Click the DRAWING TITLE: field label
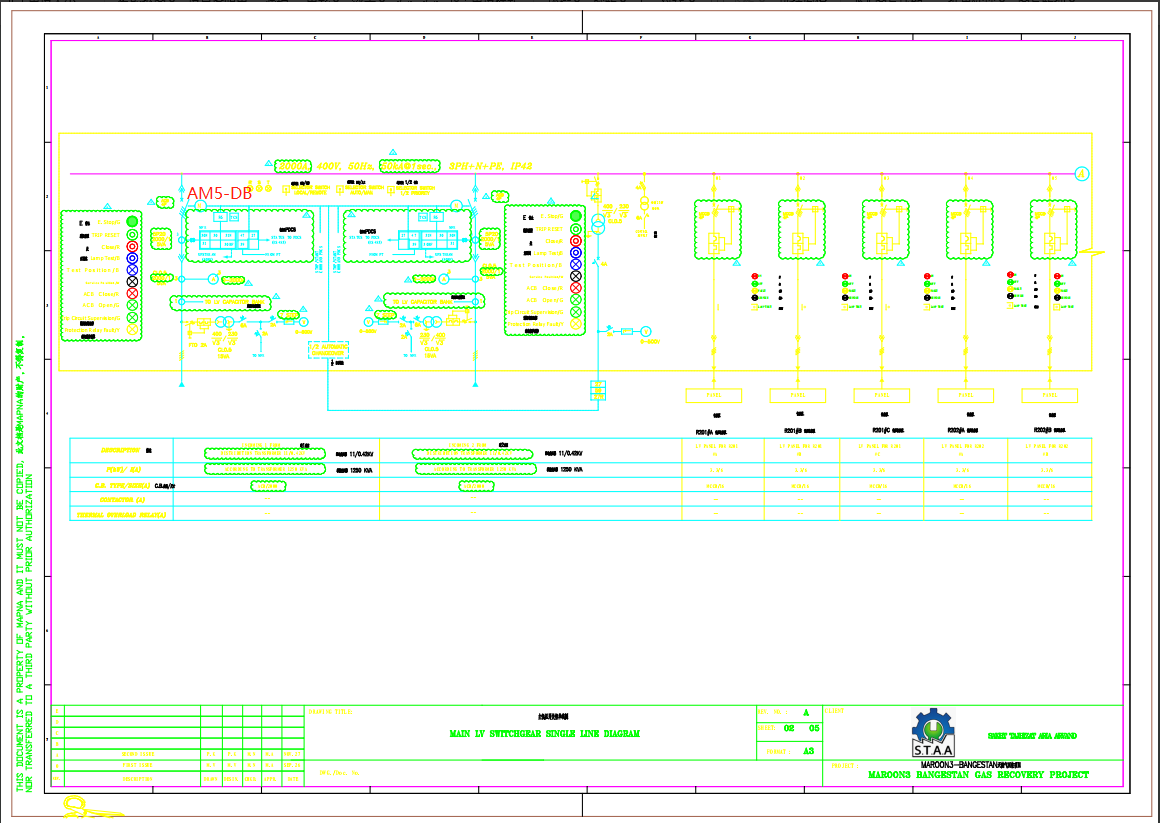This screenshot has width=1160, height=823. [330, 712]
